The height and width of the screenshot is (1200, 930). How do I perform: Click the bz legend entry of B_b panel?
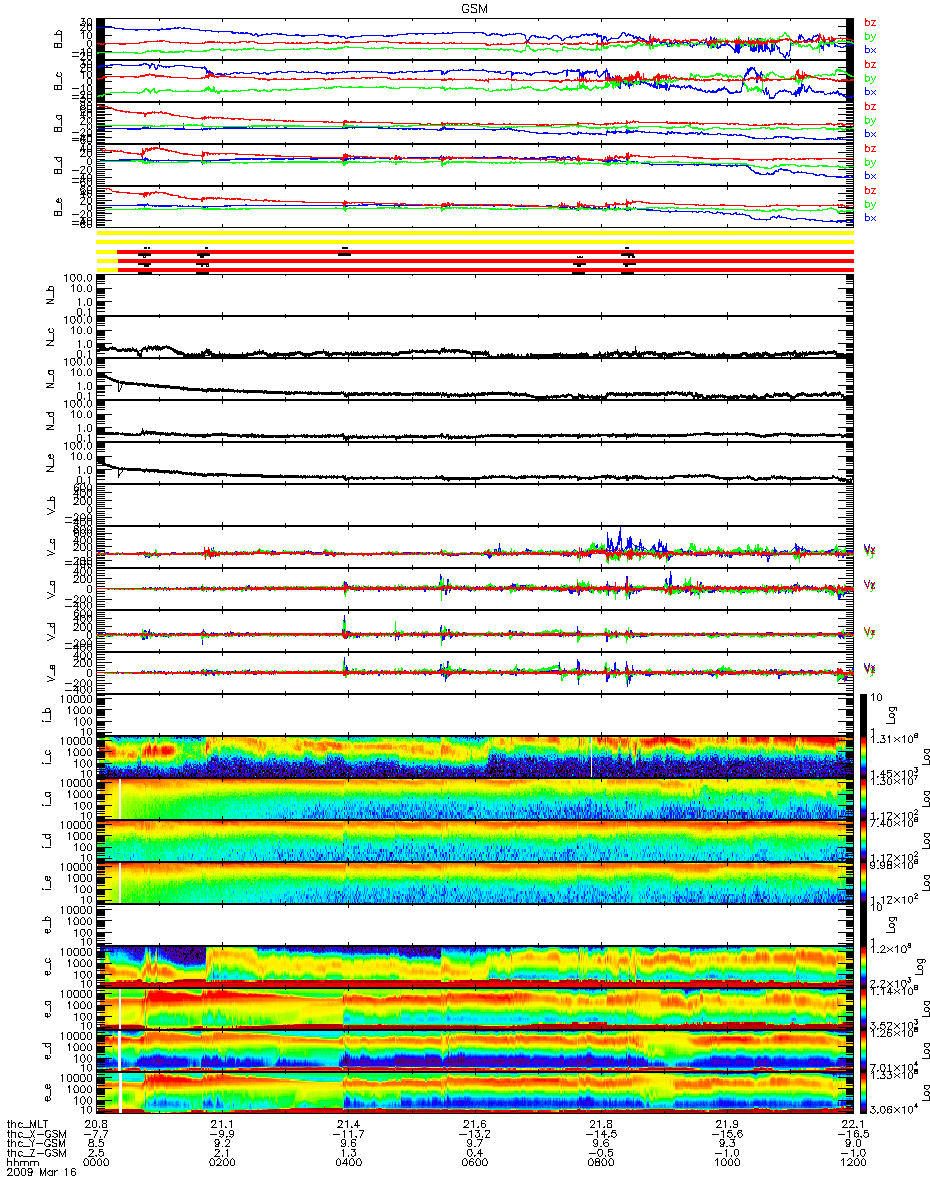click(x=869, y=23)
